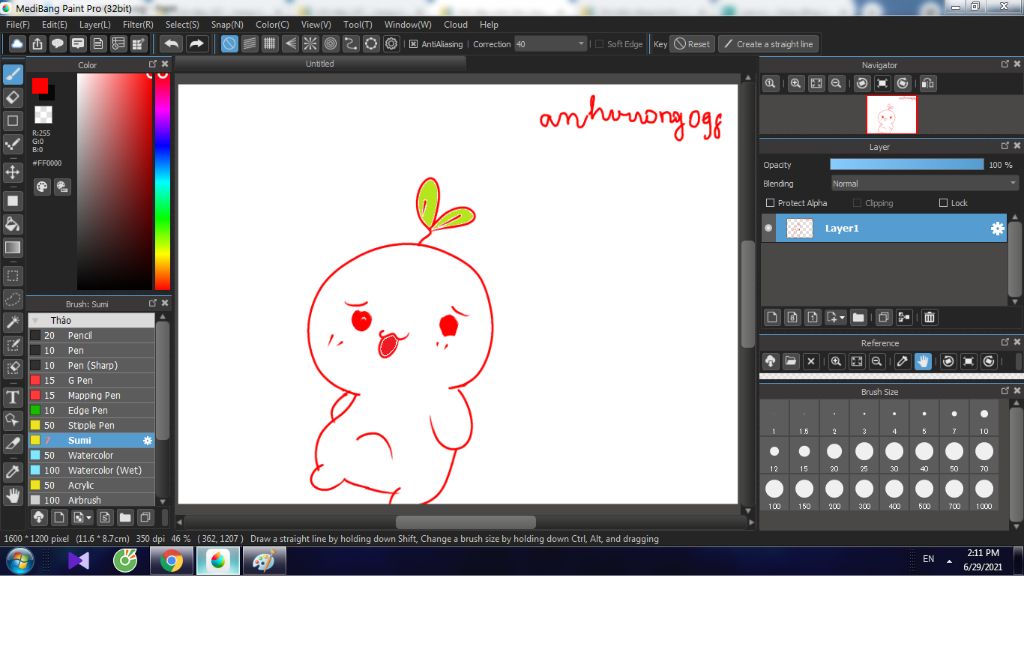Pick a hue on the rainbow hue bar
Image resolution: width=1024 pixels, height=661 pixels.
[162, 181]
